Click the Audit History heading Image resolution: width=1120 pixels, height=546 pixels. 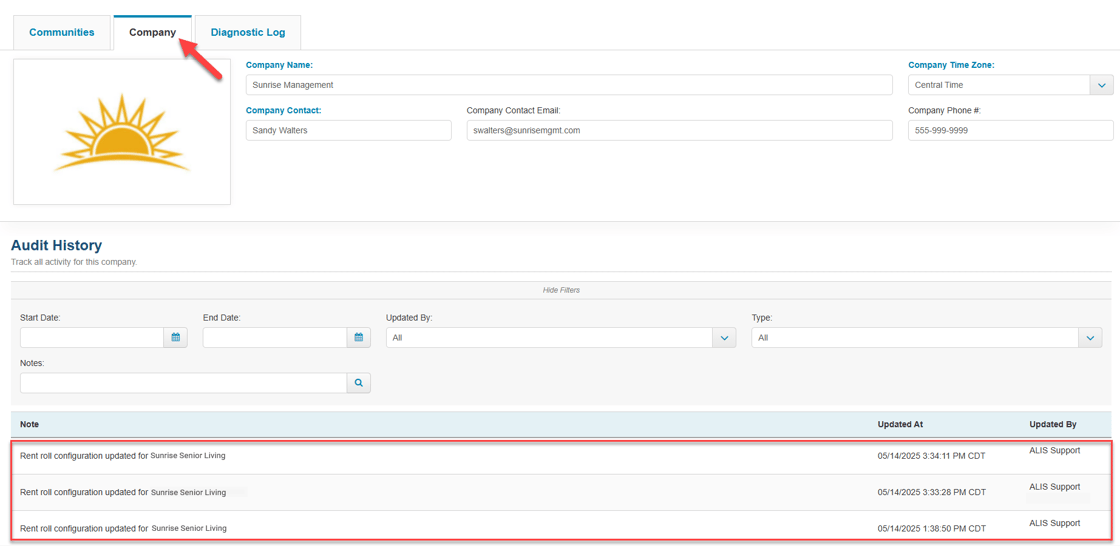click(56, 245)
